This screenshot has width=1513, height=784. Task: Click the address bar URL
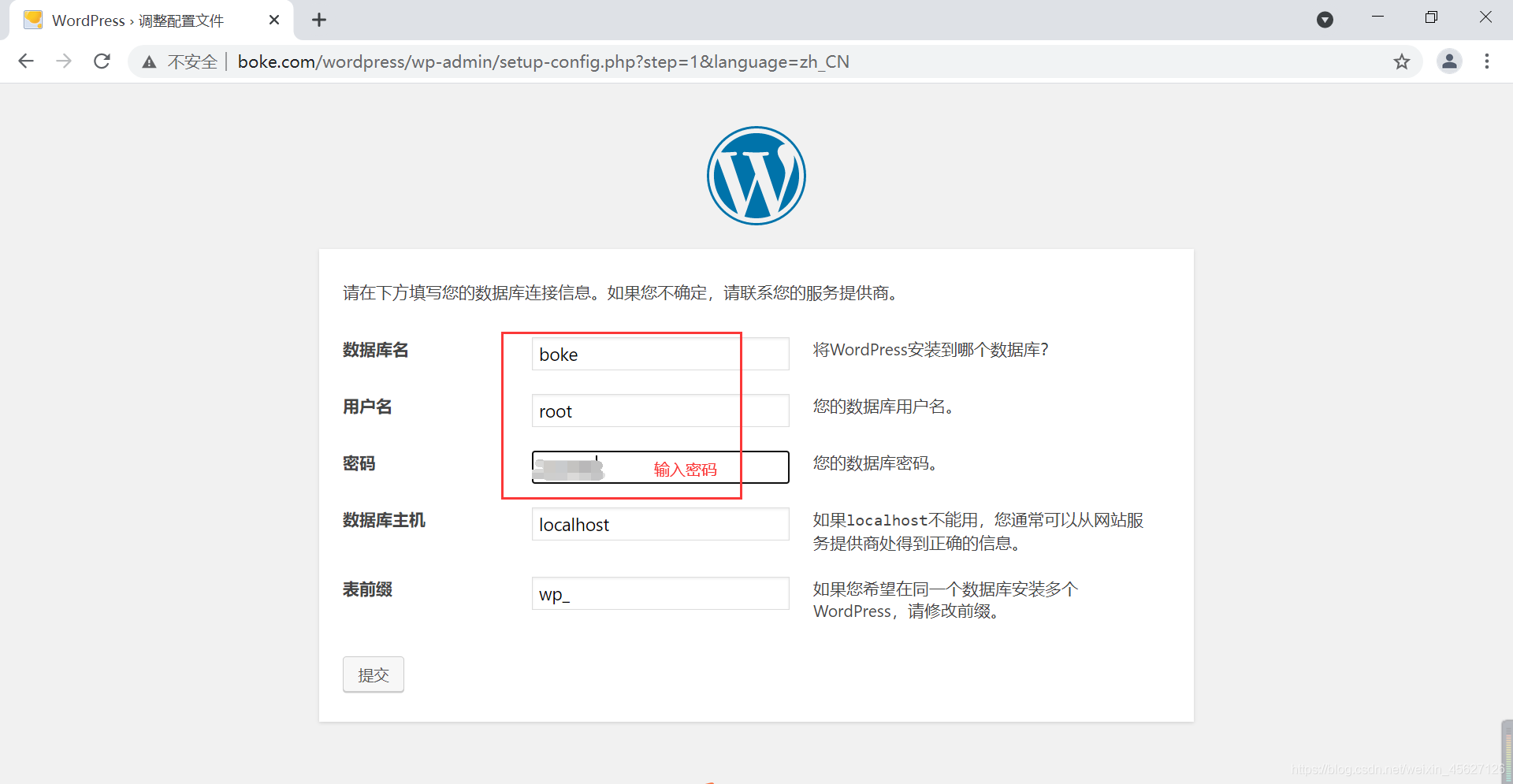543,61
